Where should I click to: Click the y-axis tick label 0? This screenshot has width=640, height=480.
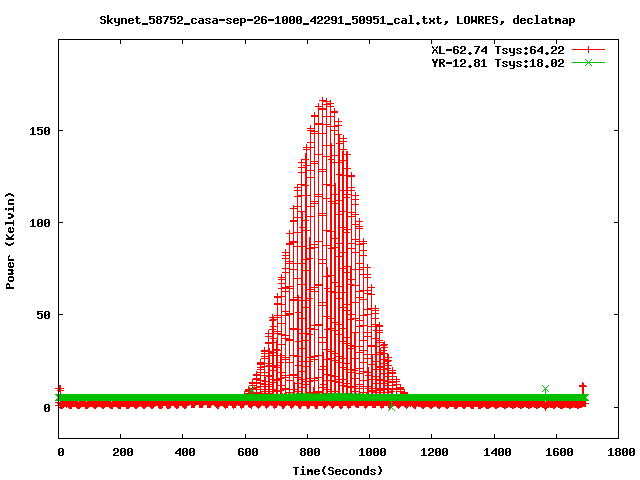[x=47, y=408]
